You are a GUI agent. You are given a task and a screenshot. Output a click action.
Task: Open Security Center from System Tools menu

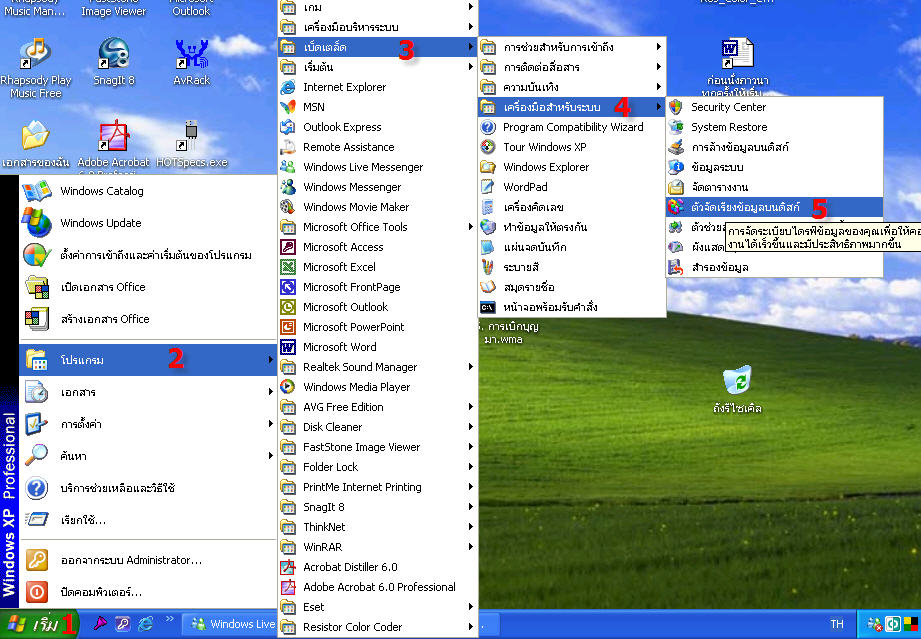click(x=775, y=107)
